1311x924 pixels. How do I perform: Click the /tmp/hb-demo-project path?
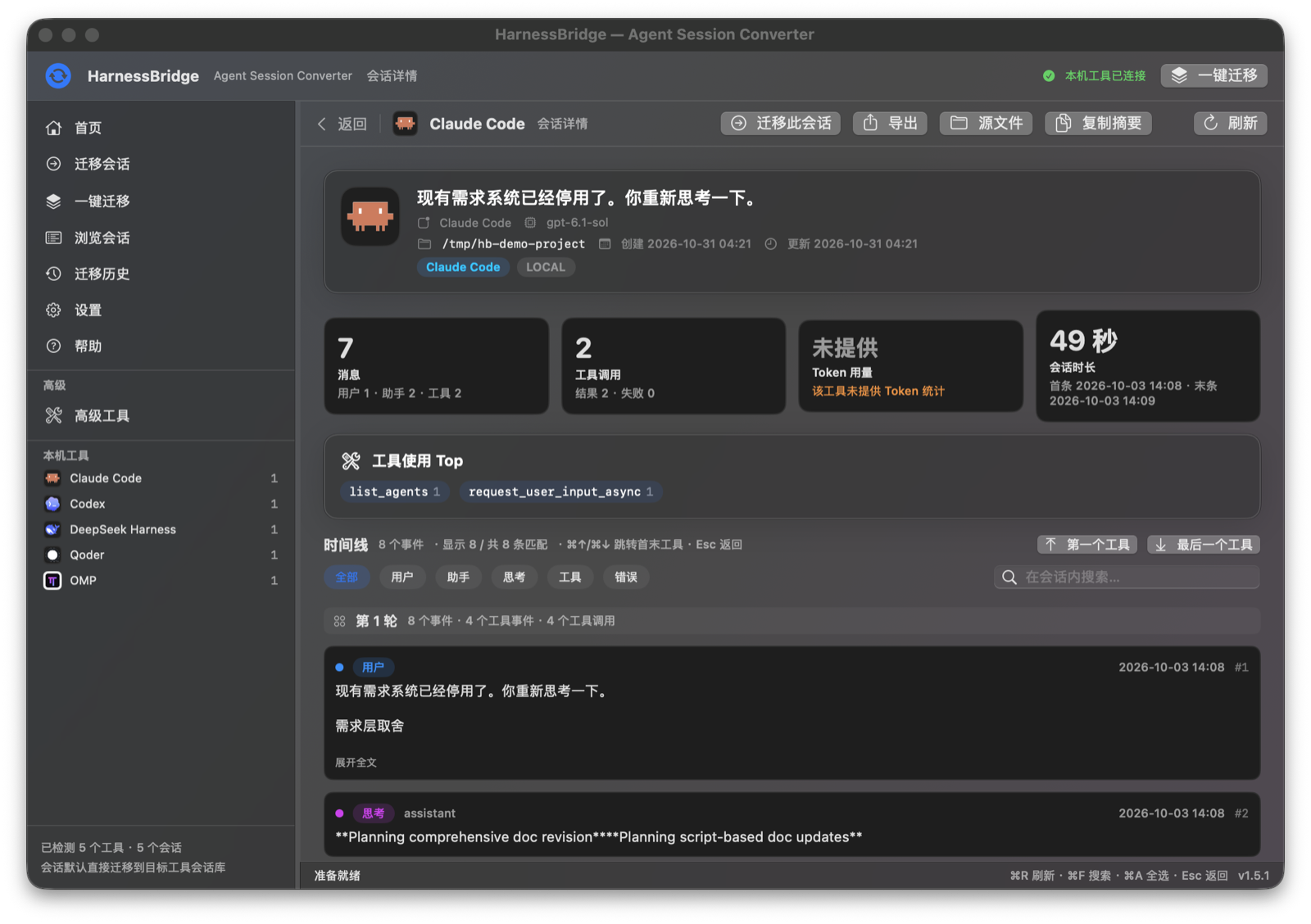(x=513, y=244)
